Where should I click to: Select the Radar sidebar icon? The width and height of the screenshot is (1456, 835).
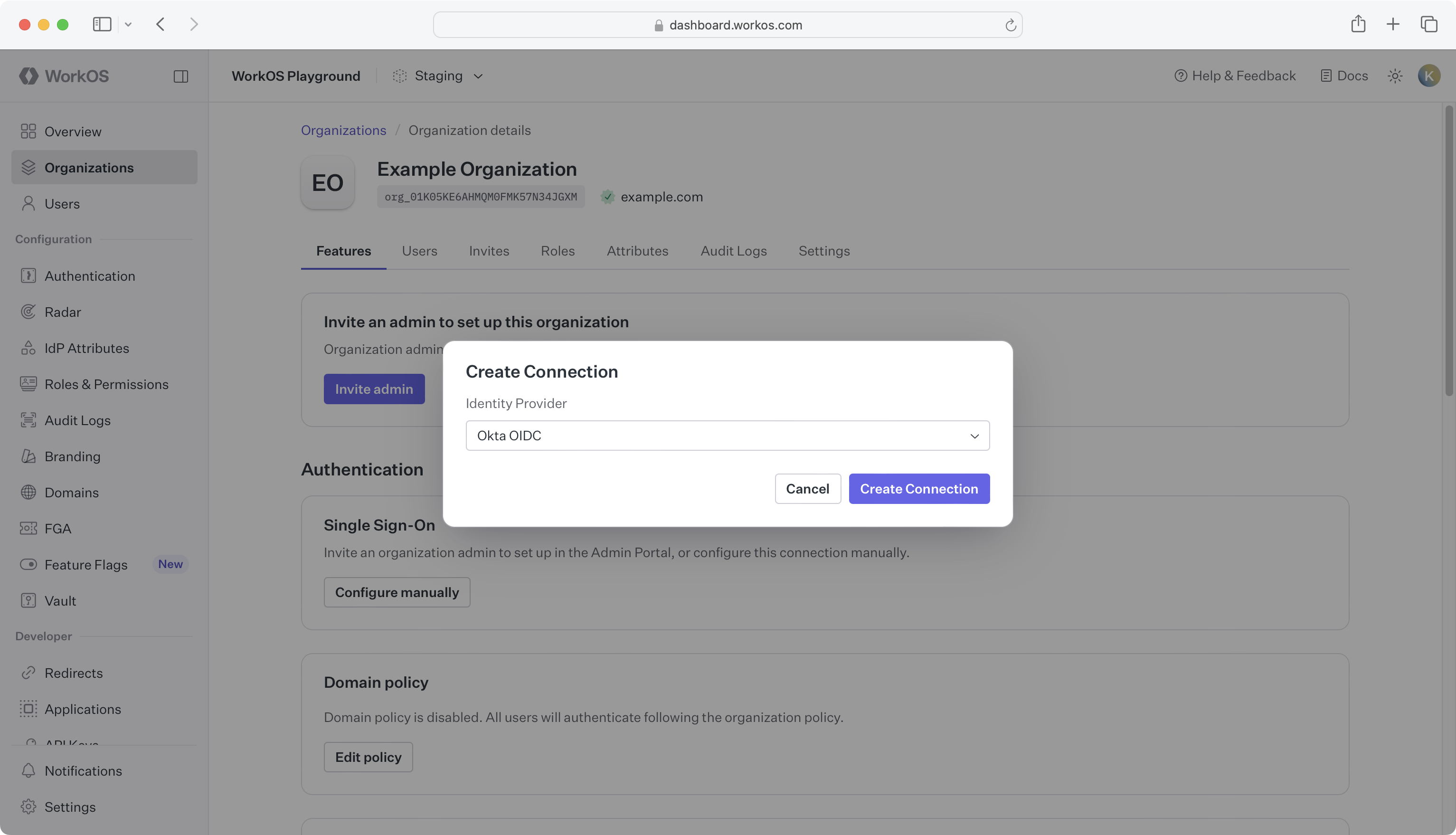pos(29,312)
